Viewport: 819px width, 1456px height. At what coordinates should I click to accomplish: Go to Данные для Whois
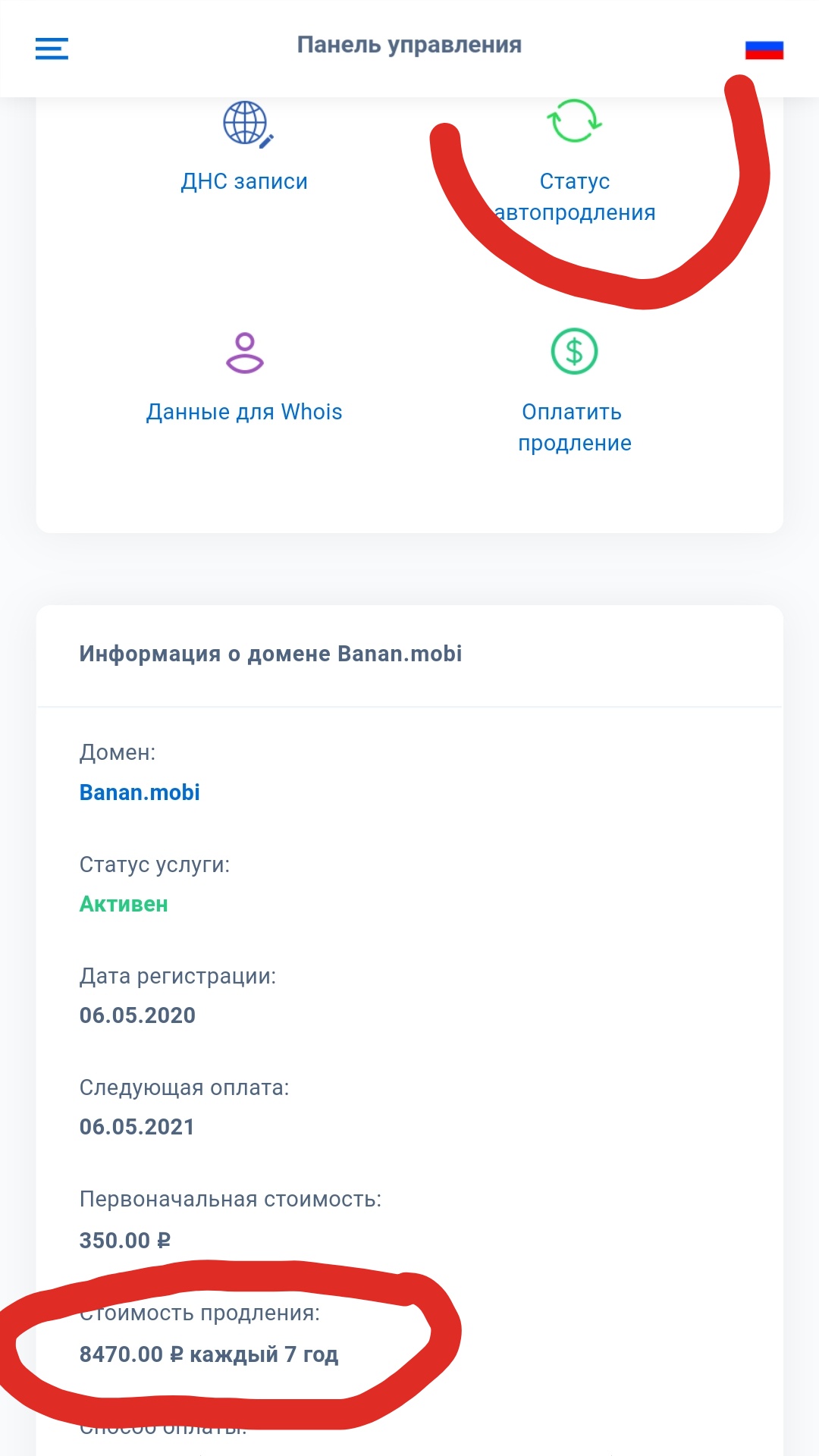click(x=244, y=412)
